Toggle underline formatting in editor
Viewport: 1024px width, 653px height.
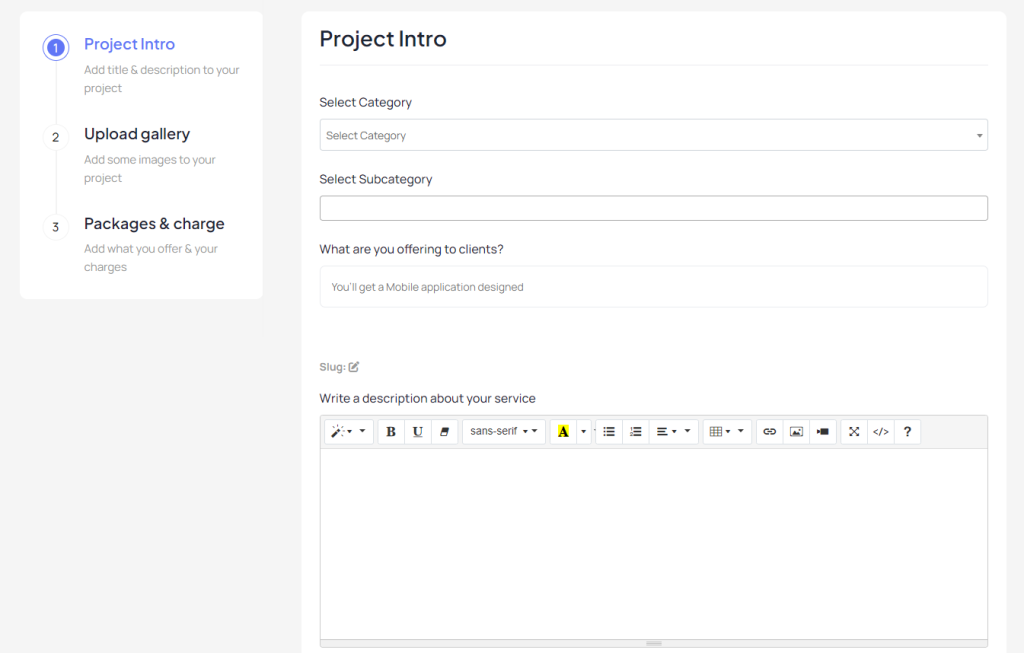click(418, 432)
